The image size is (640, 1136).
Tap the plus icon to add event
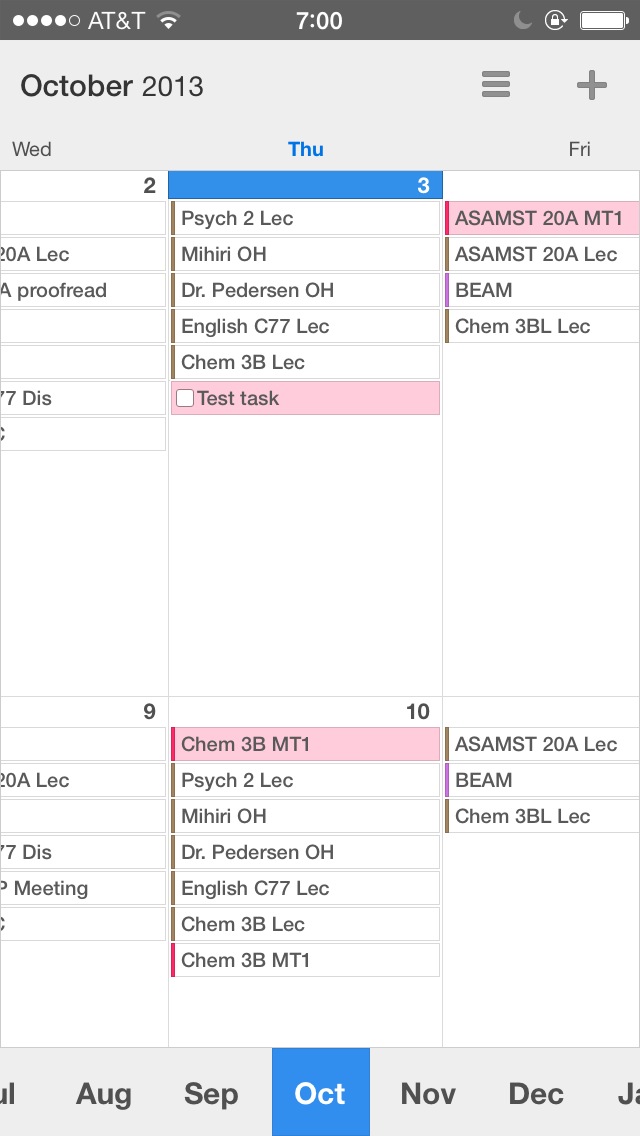[591, 85]
